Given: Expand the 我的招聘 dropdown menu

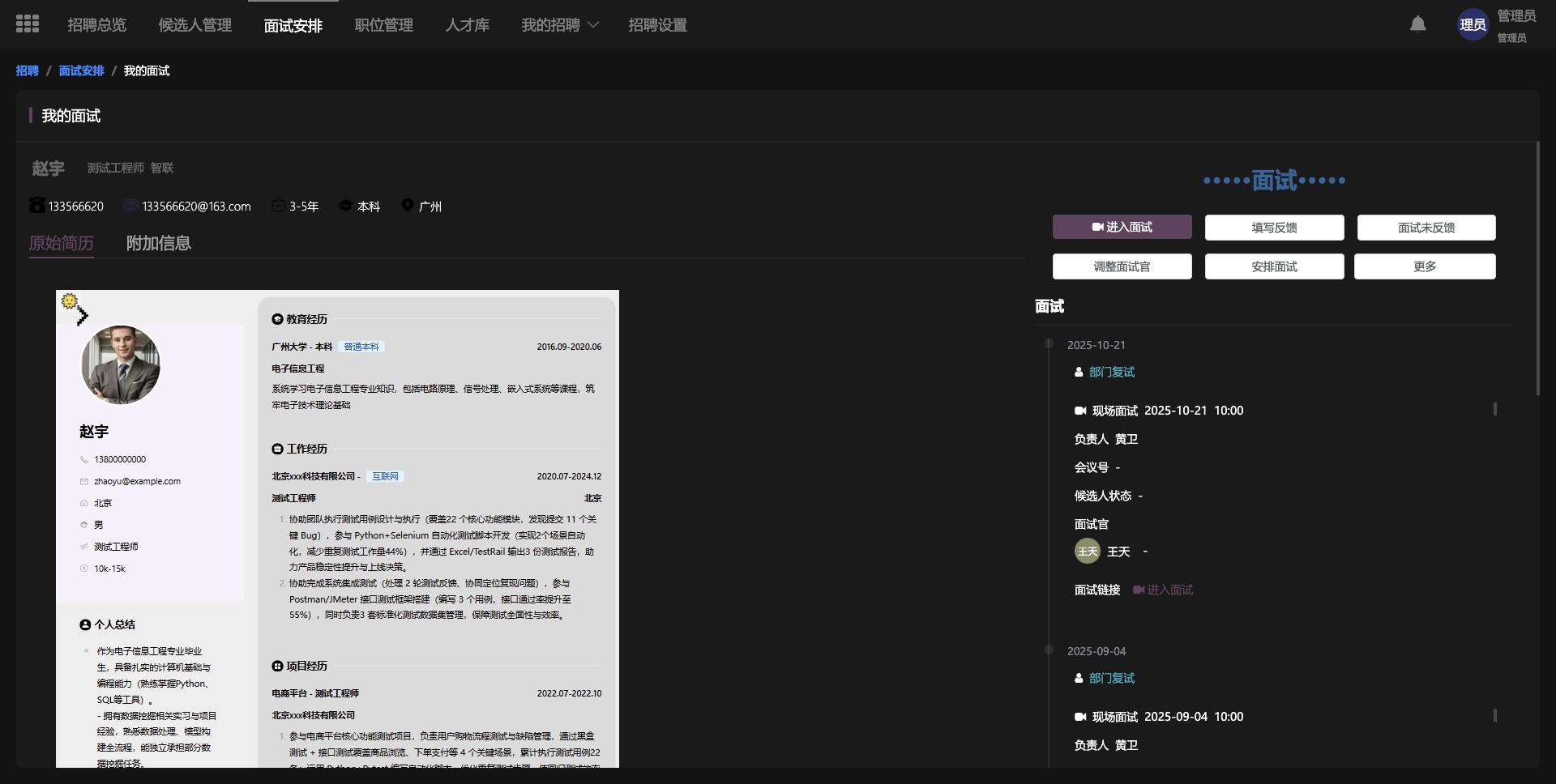Looking at the screenshot, I should tap(560, 25).
